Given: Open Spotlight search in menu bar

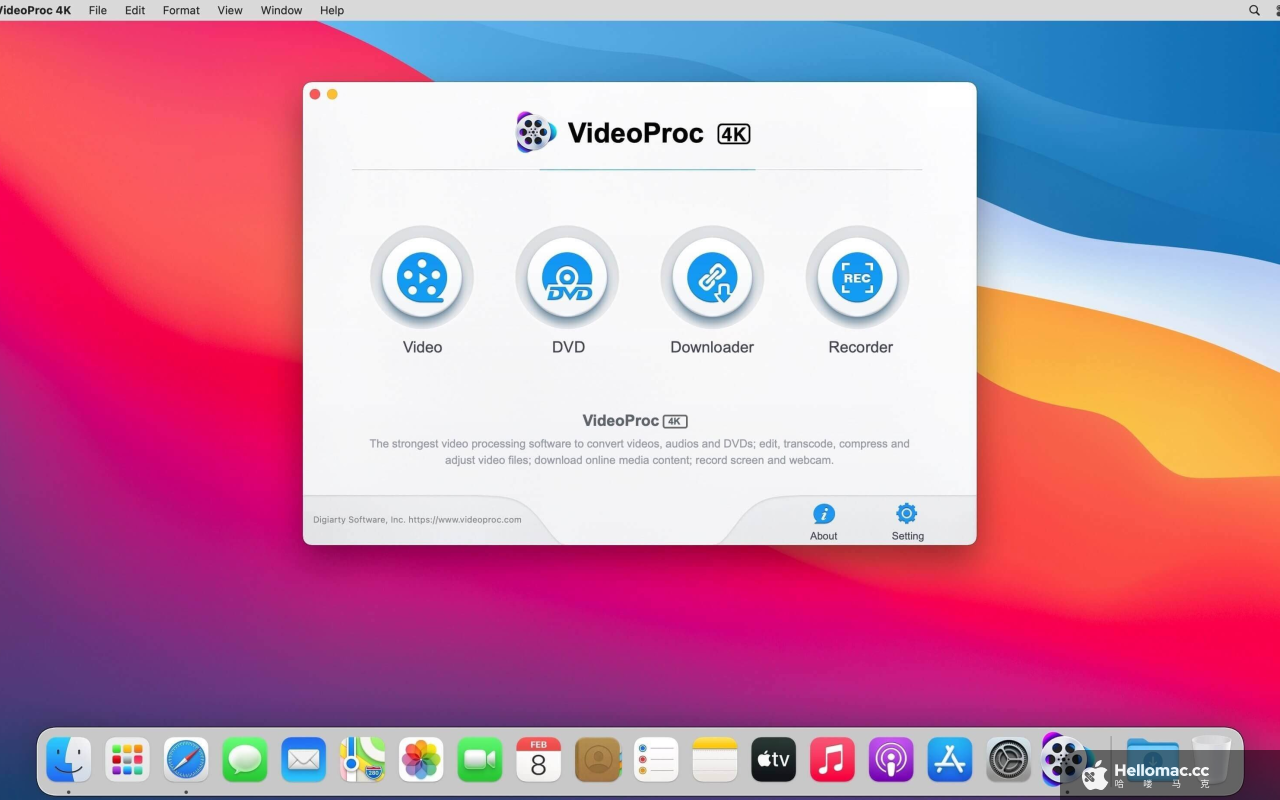Looking at the screenshot, I should [1254, 10].
